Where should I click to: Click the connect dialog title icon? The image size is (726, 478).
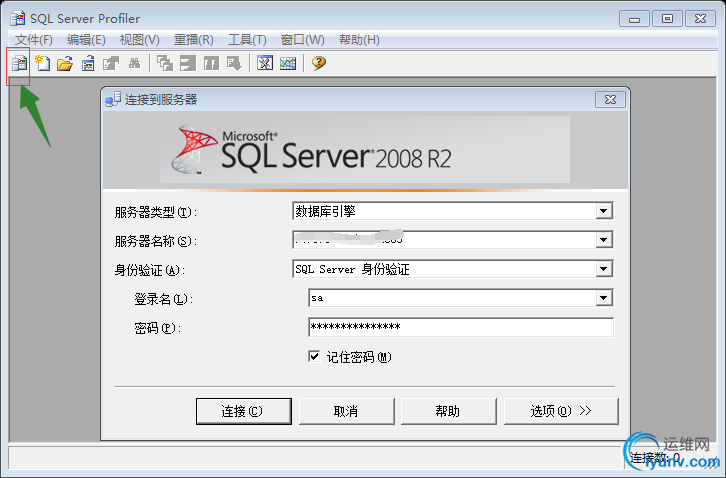tap(113, 99)
